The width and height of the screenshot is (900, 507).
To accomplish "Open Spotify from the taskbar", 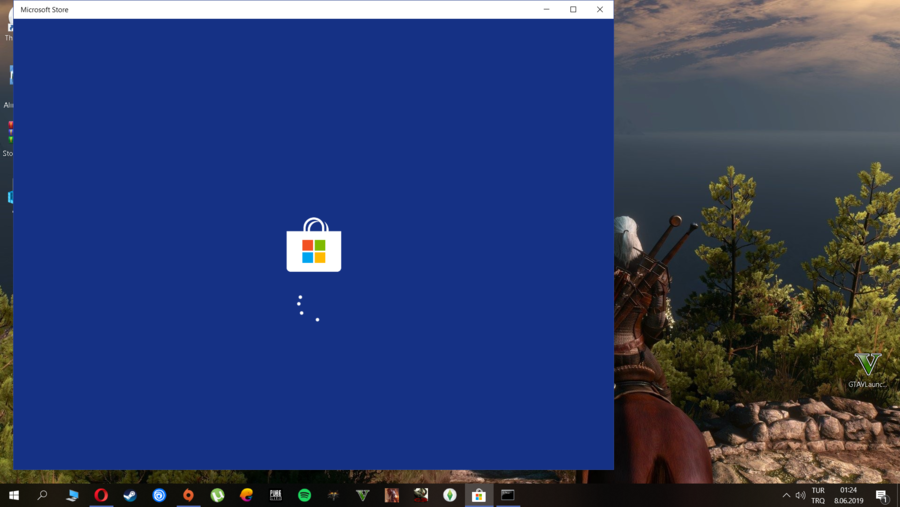I will click(305, 495).
